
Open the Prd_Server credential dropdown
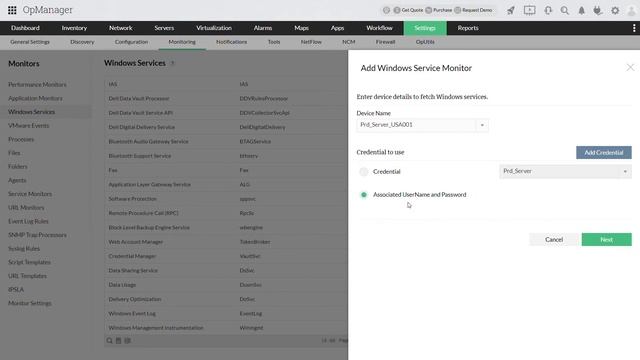click(565, 171)
